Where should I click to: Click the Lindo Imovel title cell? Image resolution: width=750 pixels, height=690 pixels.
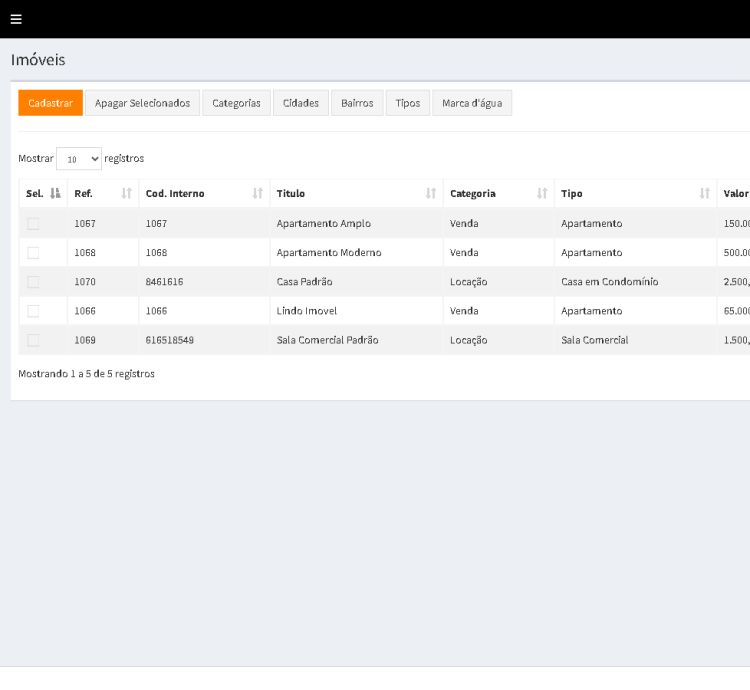[307, 311]
